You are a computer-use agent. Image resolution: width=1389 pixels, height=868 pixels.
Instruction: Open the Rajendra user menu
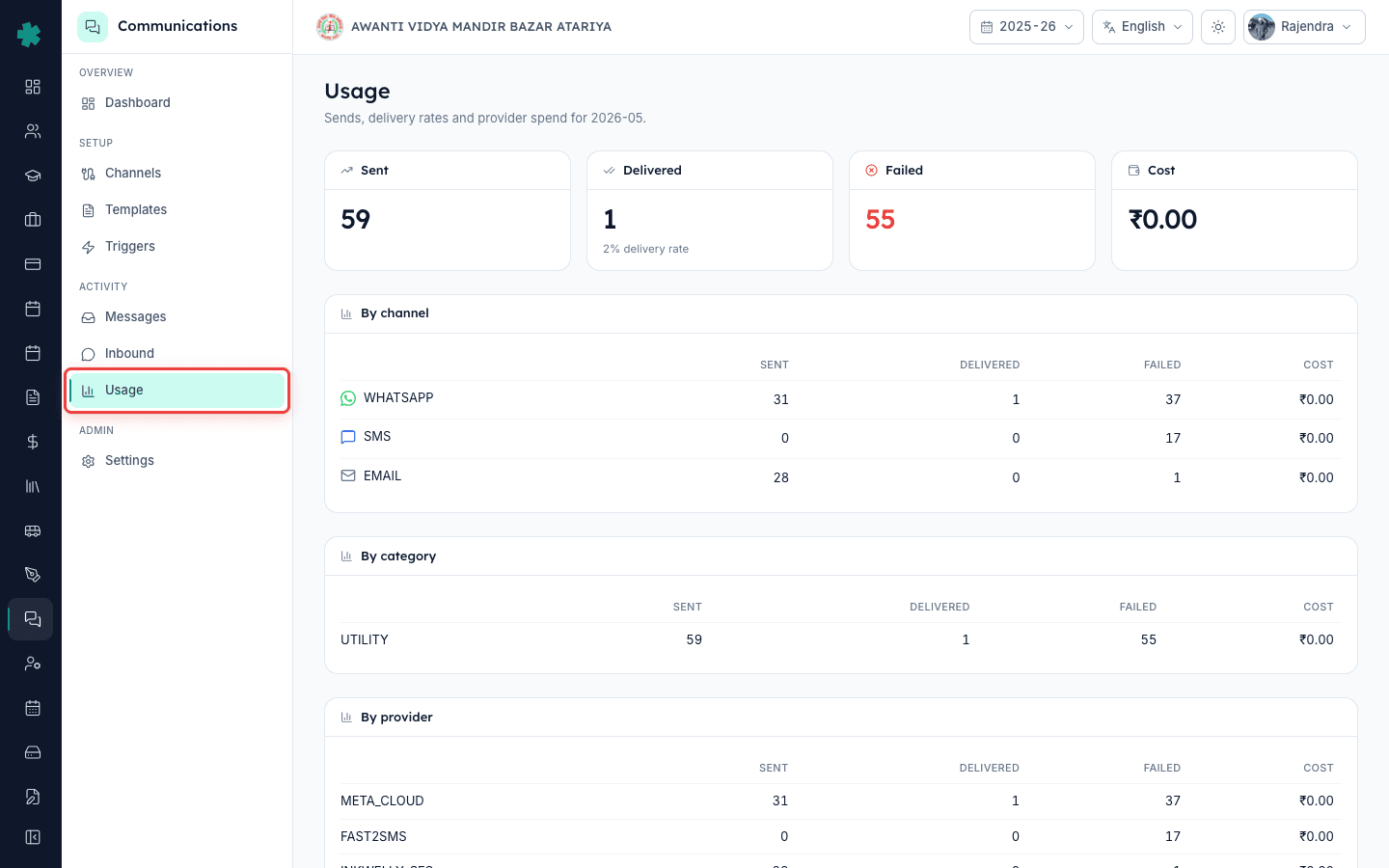[x=1304, y=27]
